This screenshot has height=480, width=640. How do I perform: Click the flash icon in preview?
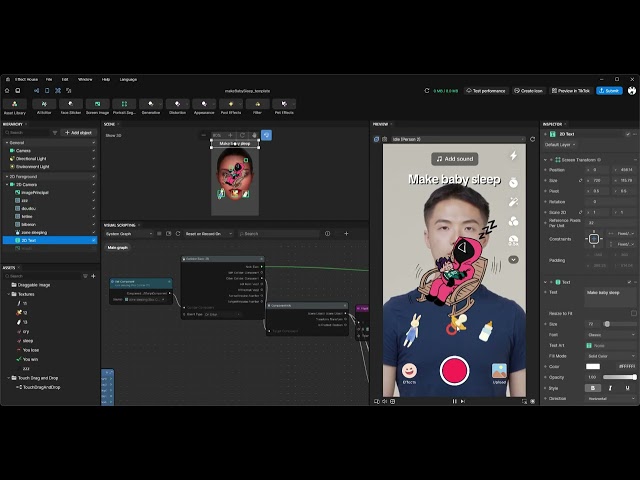point(513,156)
